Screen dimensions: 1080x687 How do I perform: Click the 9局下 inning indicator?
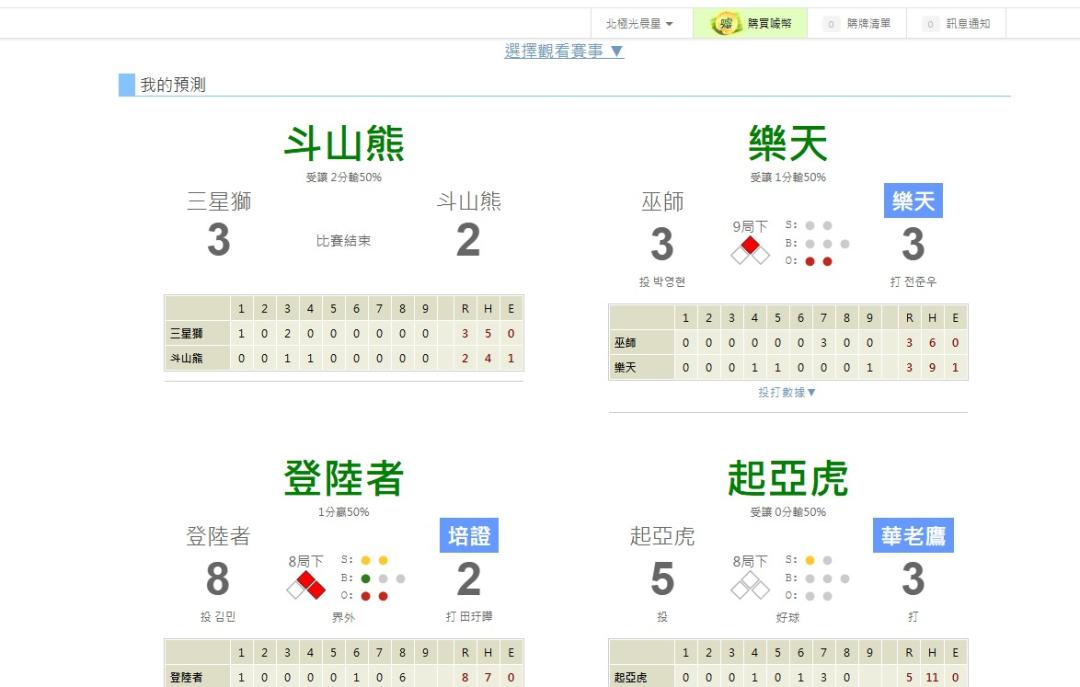(x=750, y=226)
